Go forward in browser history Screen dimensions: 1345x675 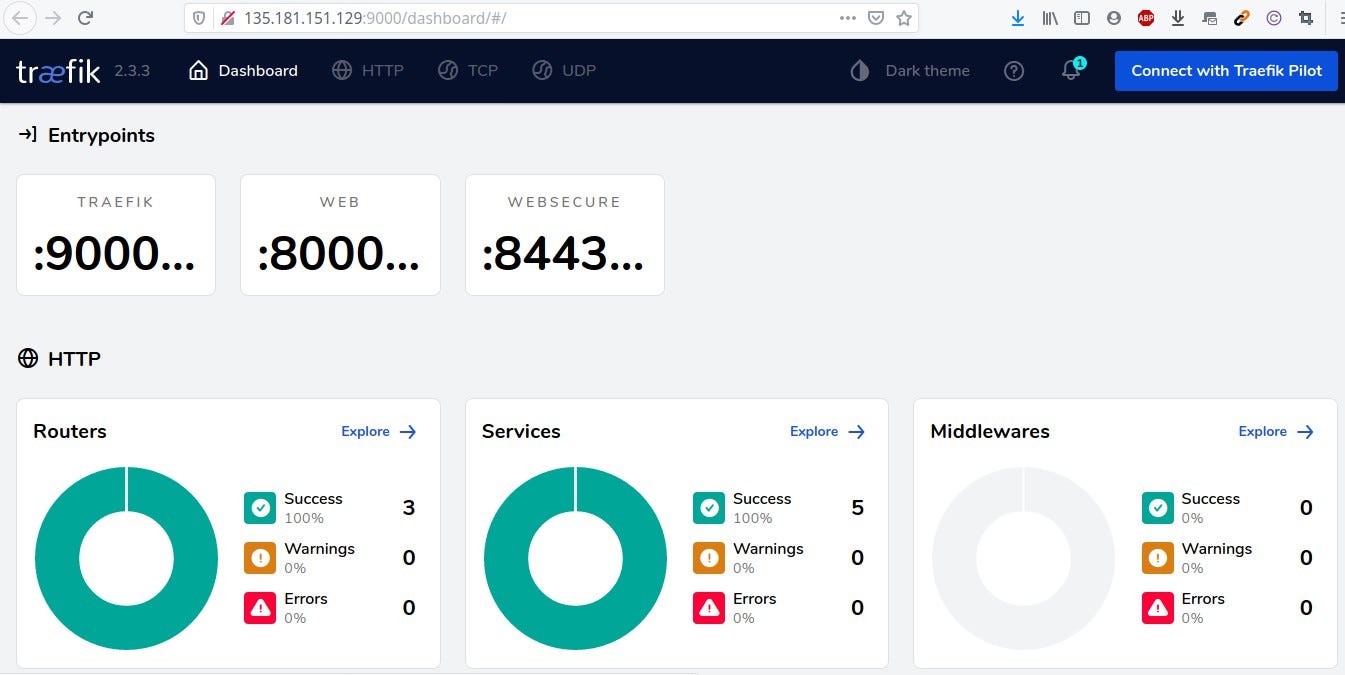point(53,18)
